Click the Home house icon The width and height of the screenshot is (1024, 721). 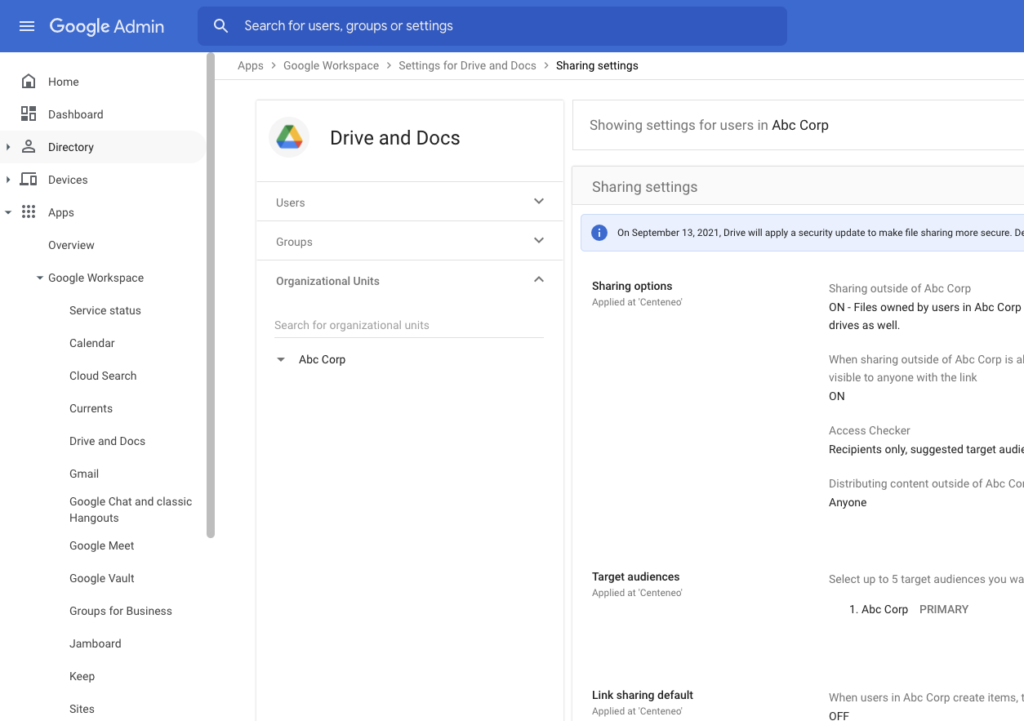28,82
